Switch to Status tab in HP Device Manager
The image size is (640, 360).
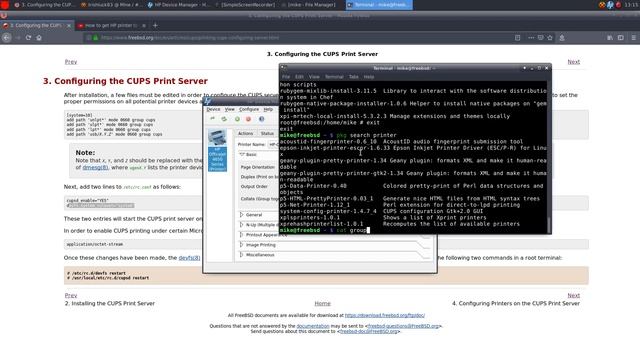(x=267, y=133)
